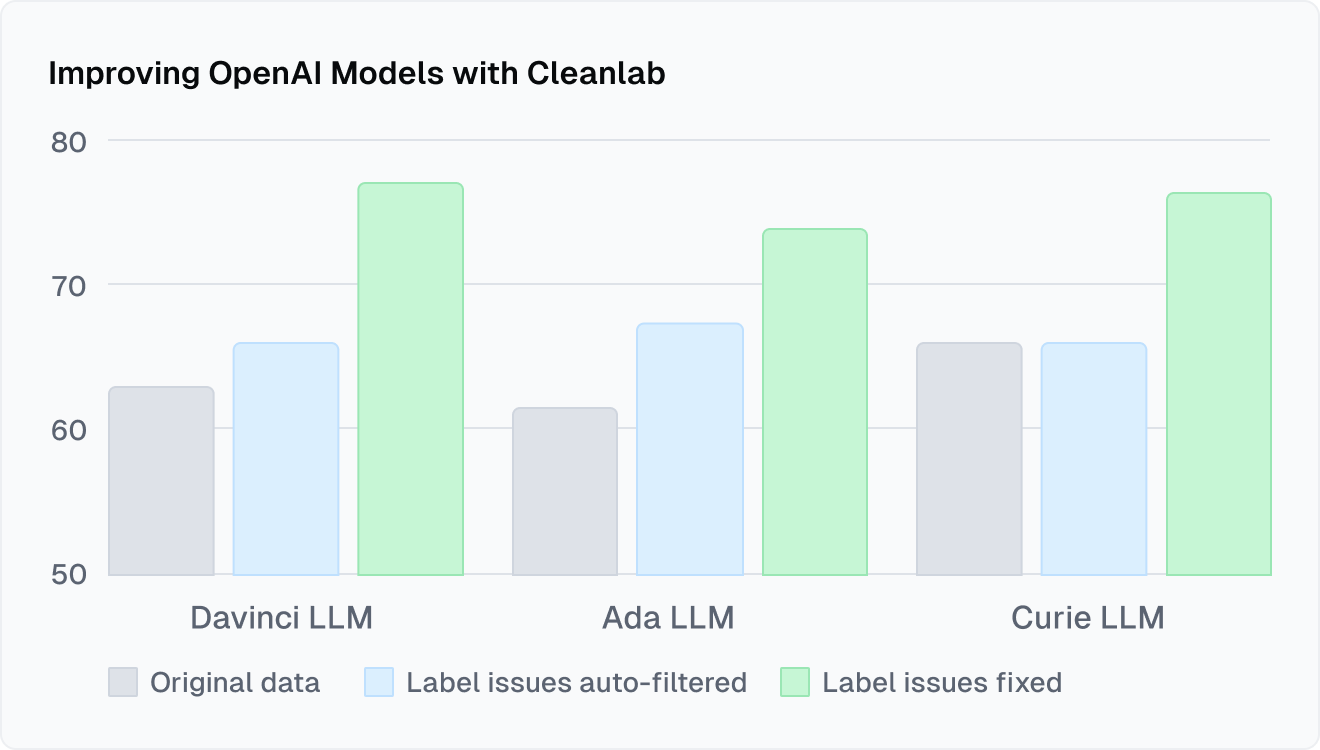Toggle the Label issues fixed legend text

(941, 683)
